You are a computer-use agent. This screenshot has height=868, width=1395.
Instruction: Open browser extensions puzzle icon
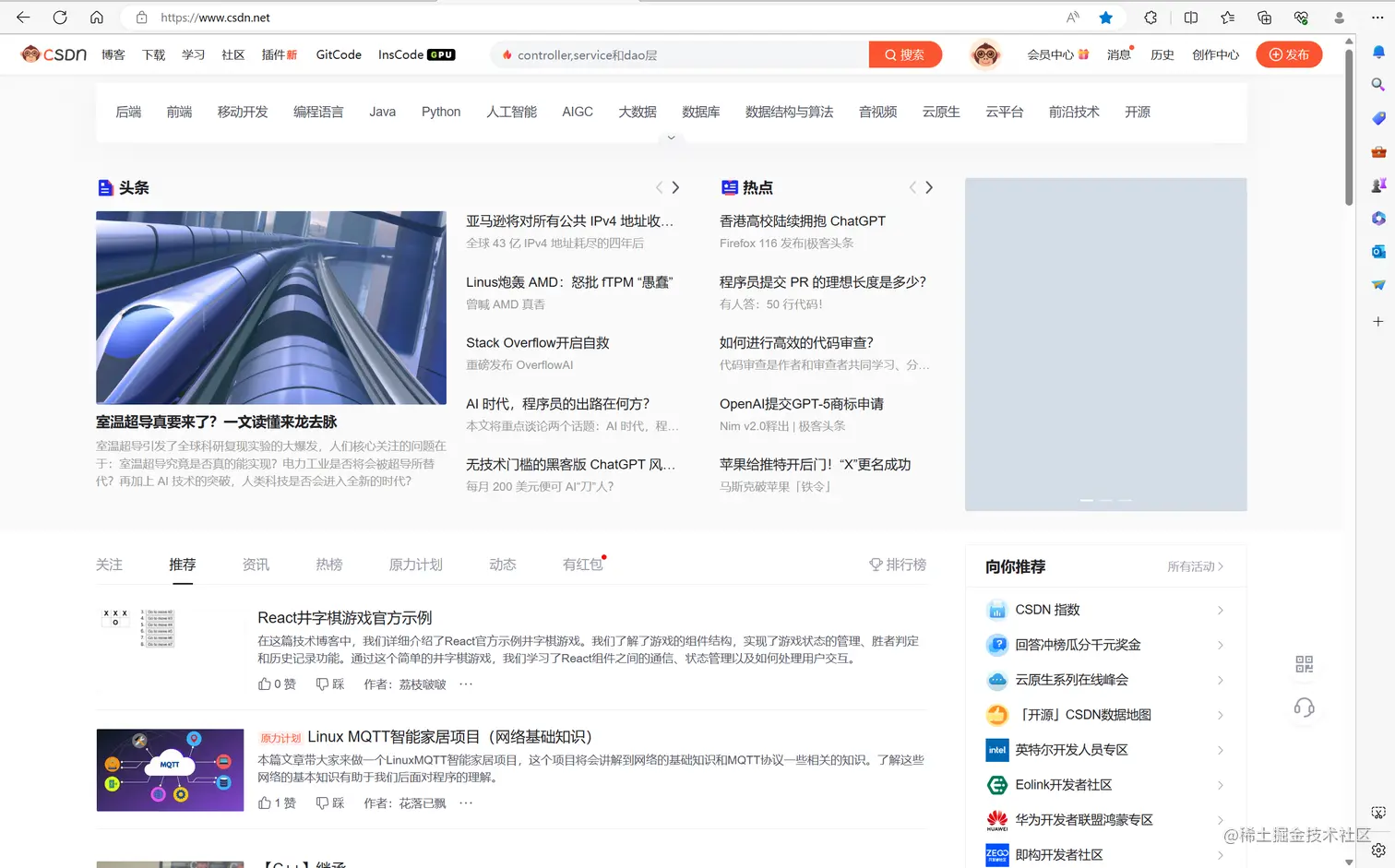[1151, 18]
